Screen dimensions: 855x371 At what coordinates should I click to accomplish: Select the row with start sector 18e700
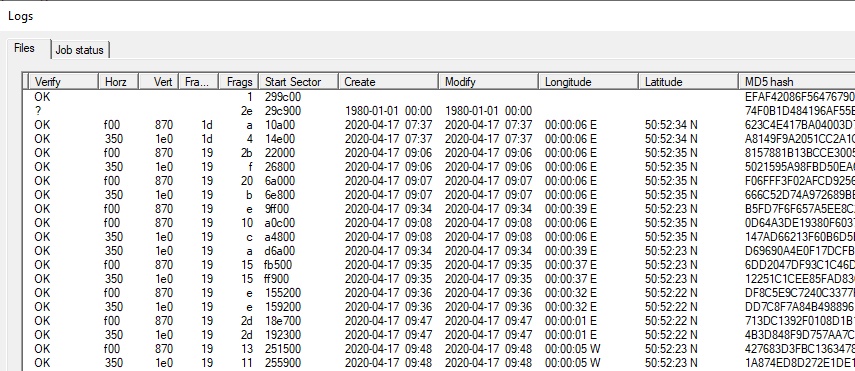439,320
